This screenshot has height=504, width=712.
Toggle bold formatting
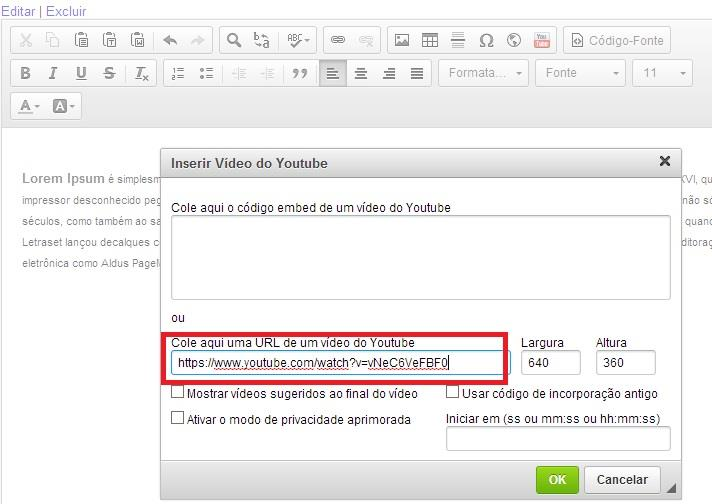25,73
